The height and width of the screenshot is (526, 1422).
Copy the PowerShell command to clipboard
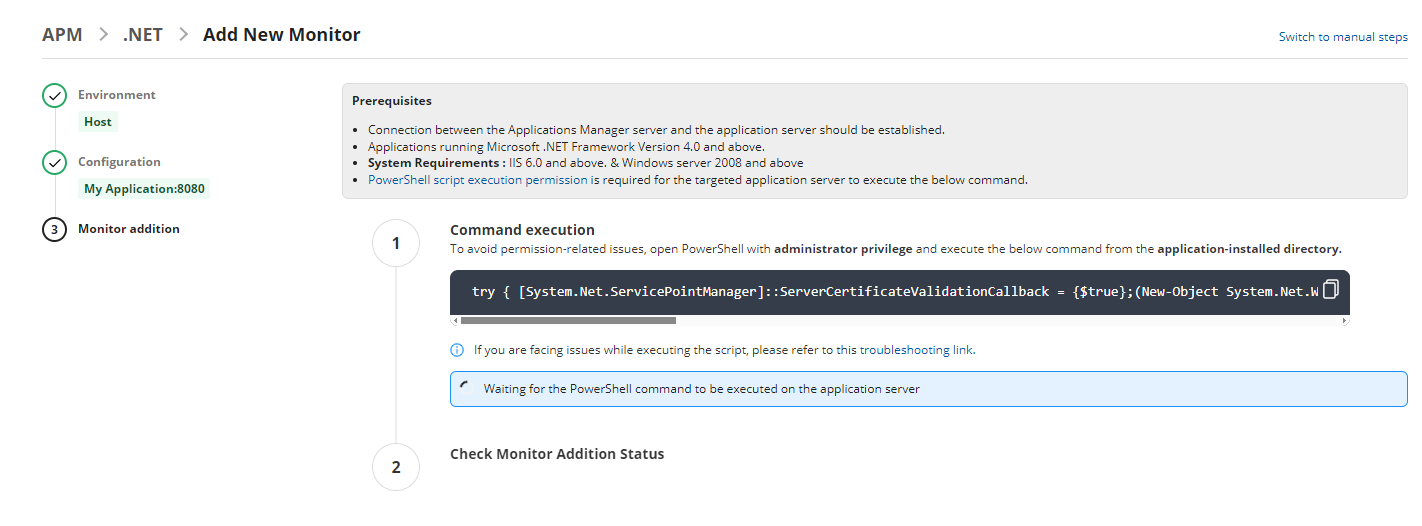click(x=1330, y=290)
